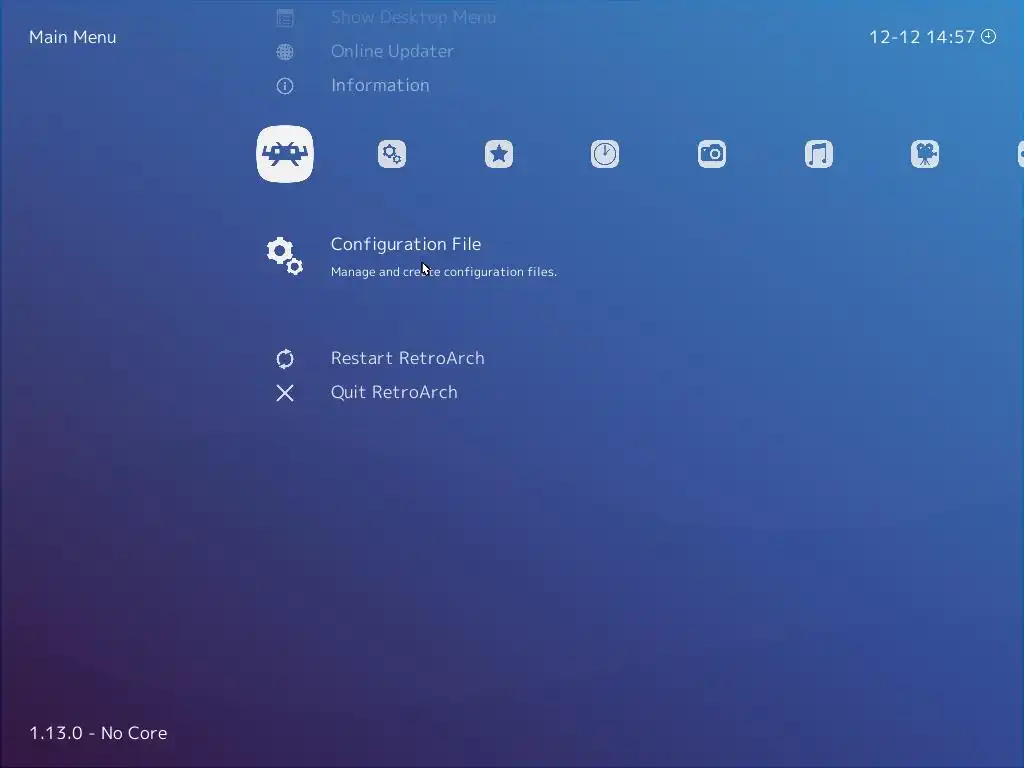This screenshot has height=768, width=1024.
Task: Click the '12-12 14:57' date and time
Action: [921, 37]
